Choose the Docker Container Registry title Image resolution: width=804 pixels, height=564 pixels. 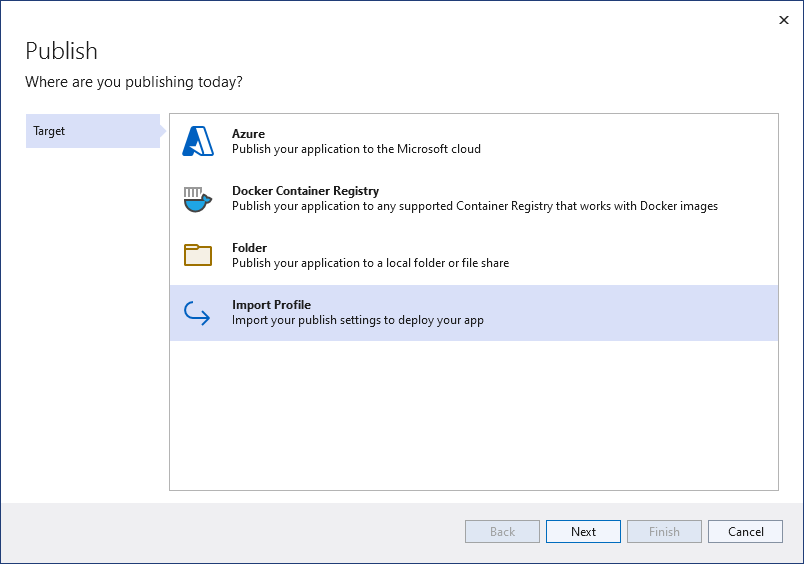306,191
